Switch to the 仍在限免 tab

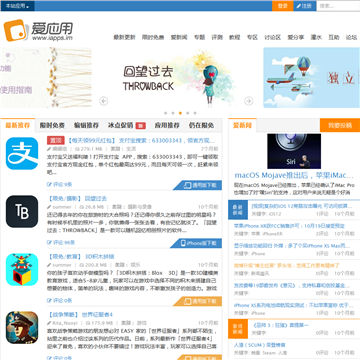tap(201, 126)
